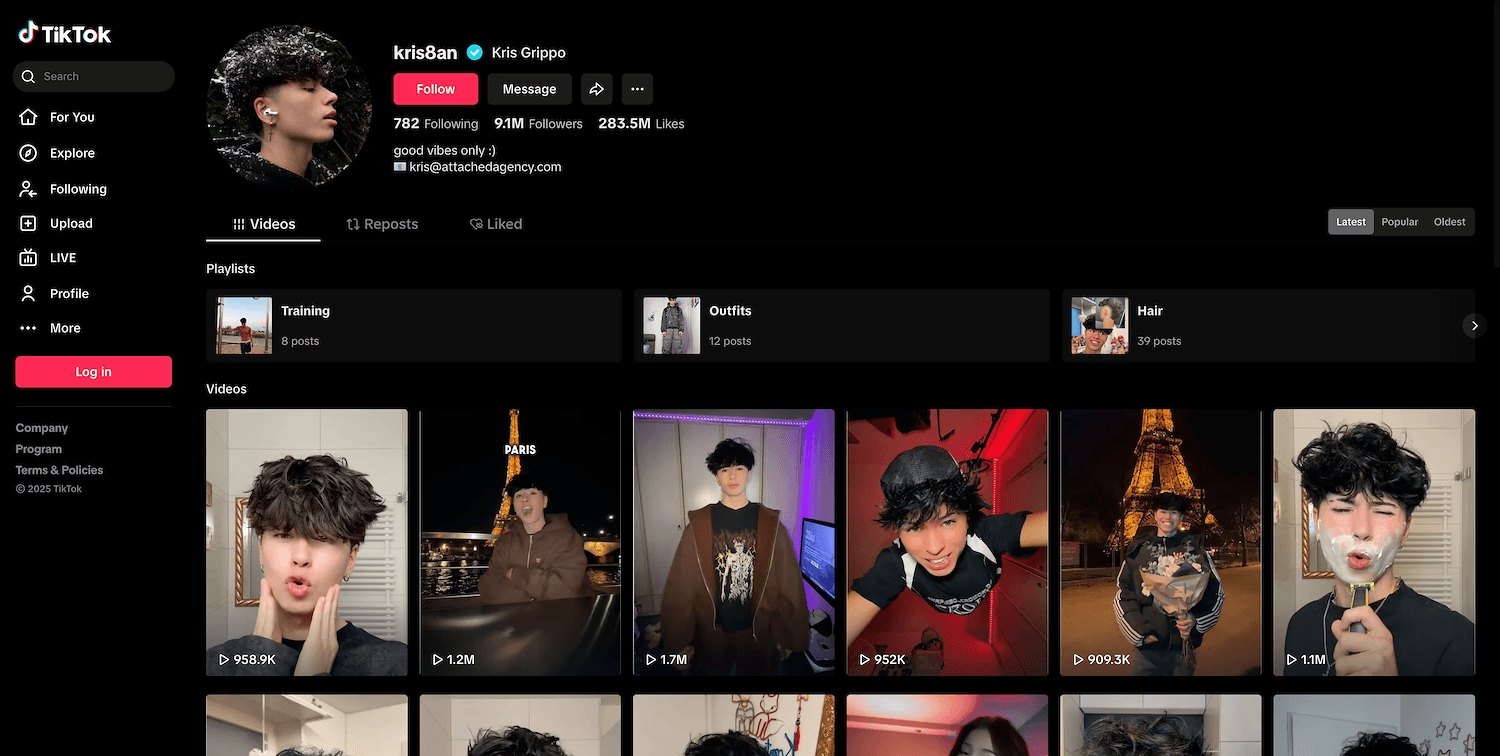
Task: Switch to the Liked tab
Action: 496,224
